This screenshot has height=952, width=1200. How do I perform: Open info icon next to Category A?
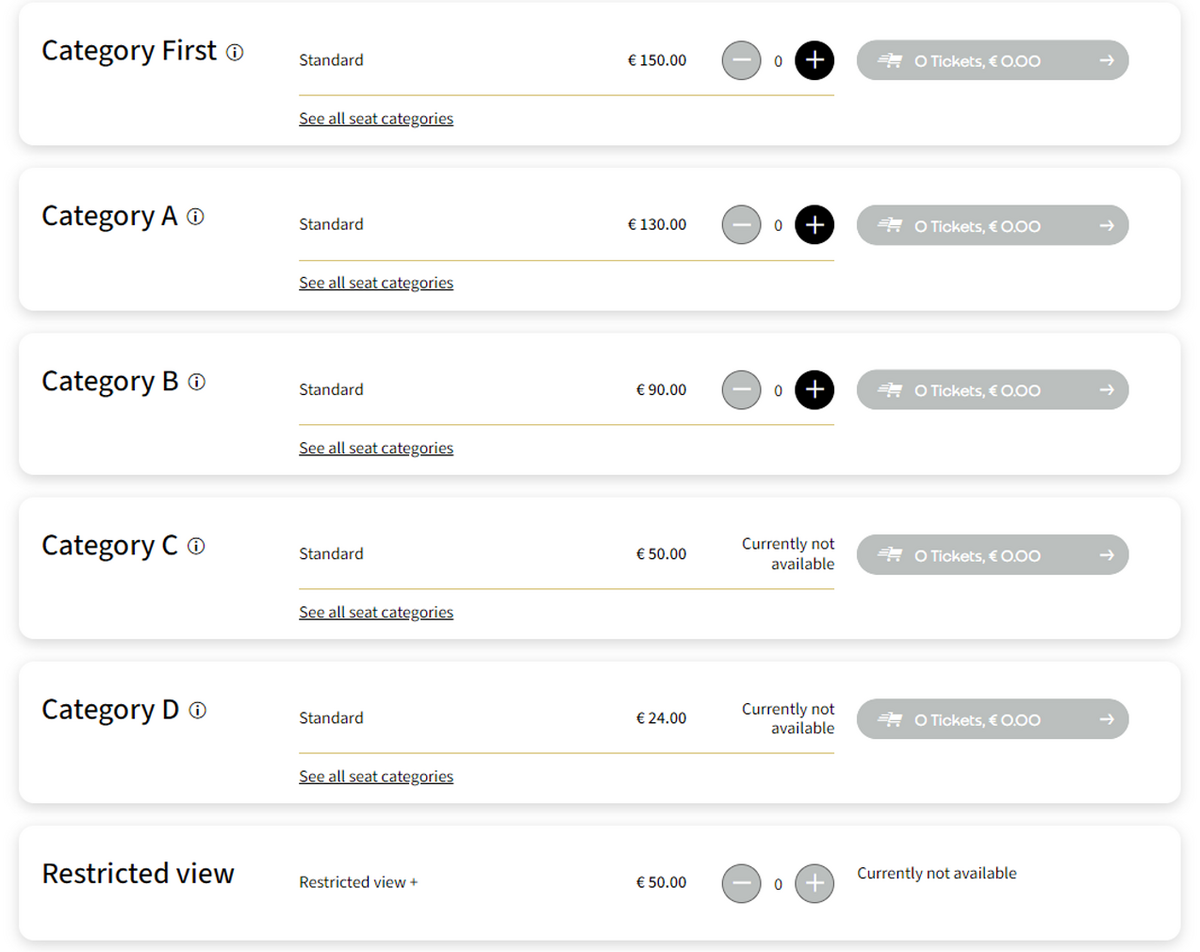click(196, 217)
